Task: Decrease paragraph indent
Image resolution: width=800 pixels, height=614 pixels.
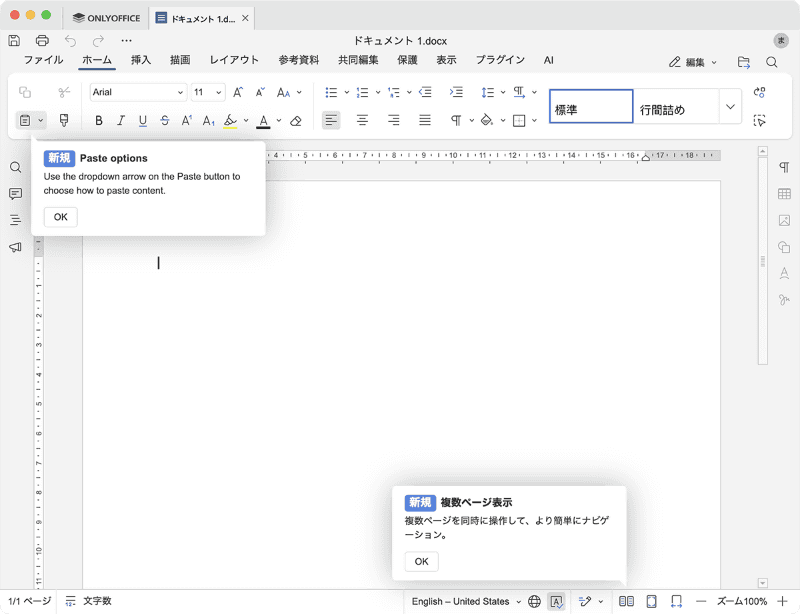Action: click(x=425, y=92)
